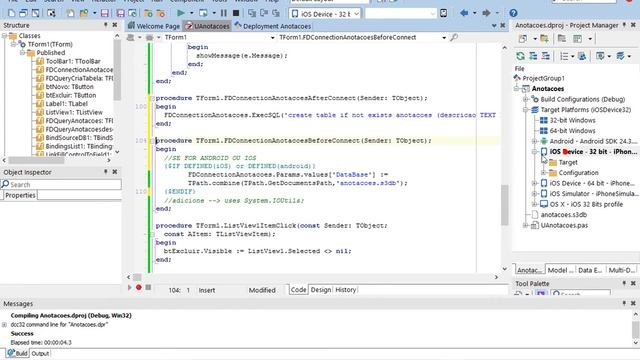Screen dimensions: 640x360
Task: Pause the running program
Action: click(x=224, y=13)
